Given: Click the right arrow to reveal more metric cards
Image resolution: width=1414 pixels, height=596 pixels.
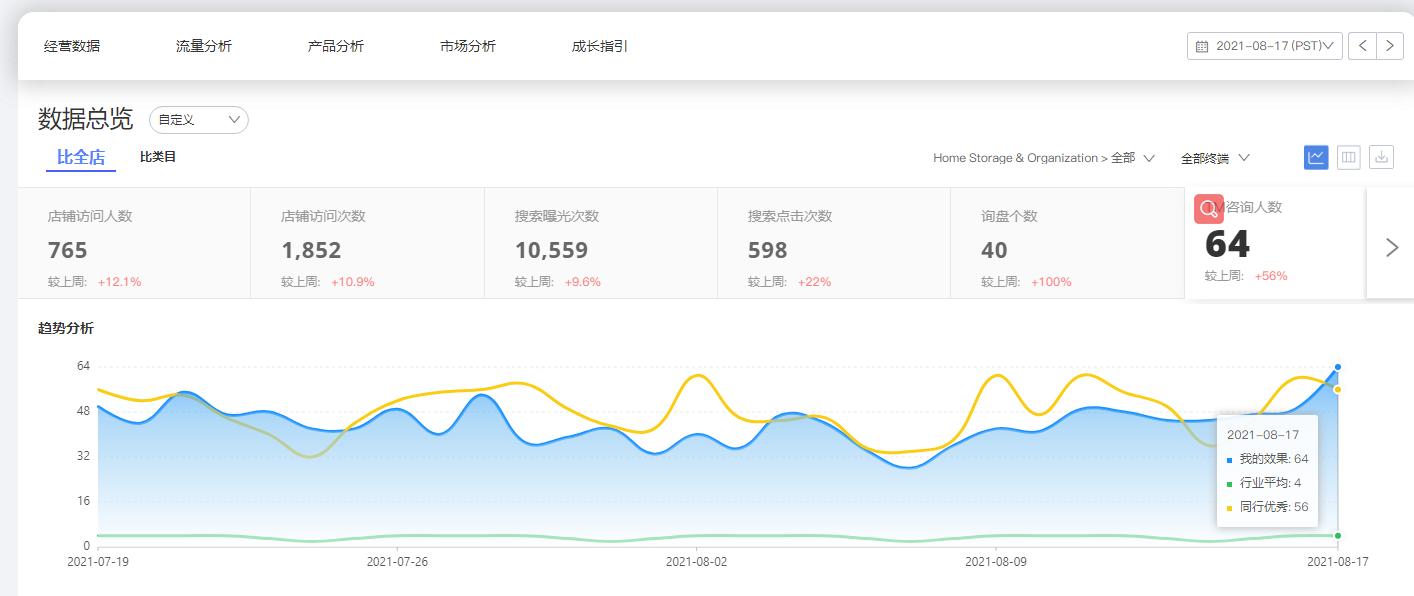Looking at the screenshot, I should tap(1391, 248).
